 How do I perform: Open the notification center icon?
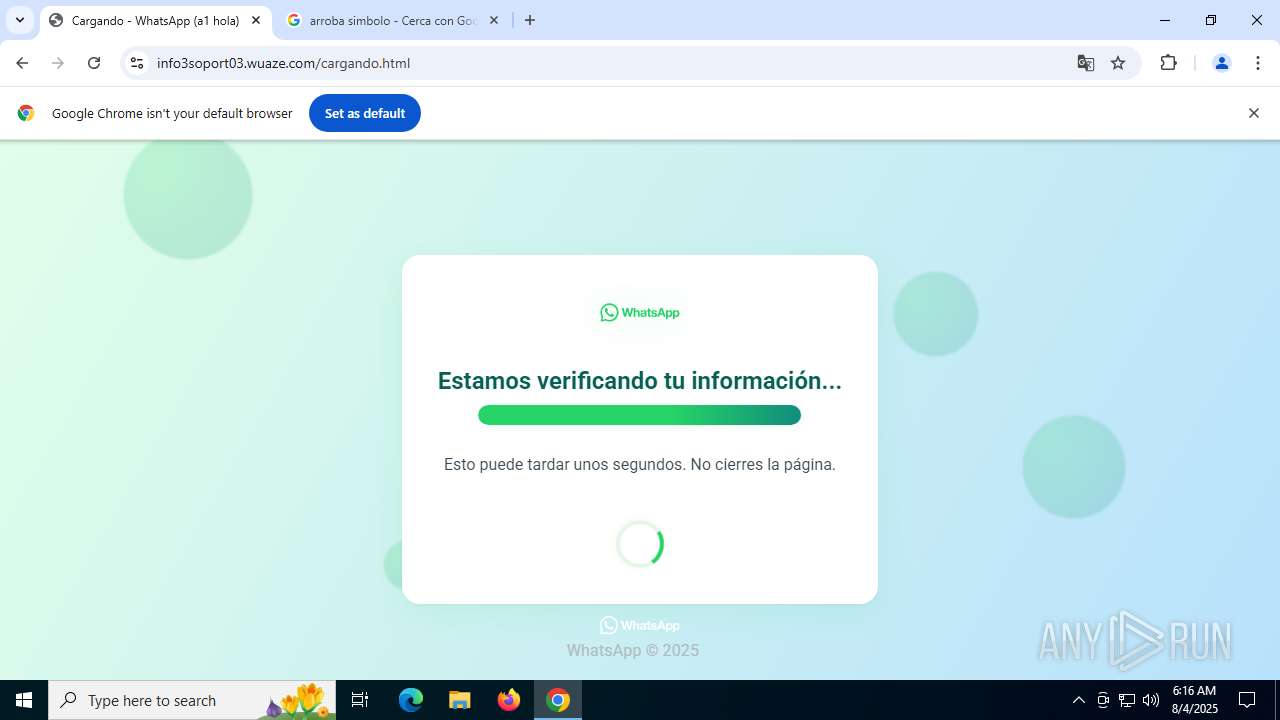tap(1247, 700)
